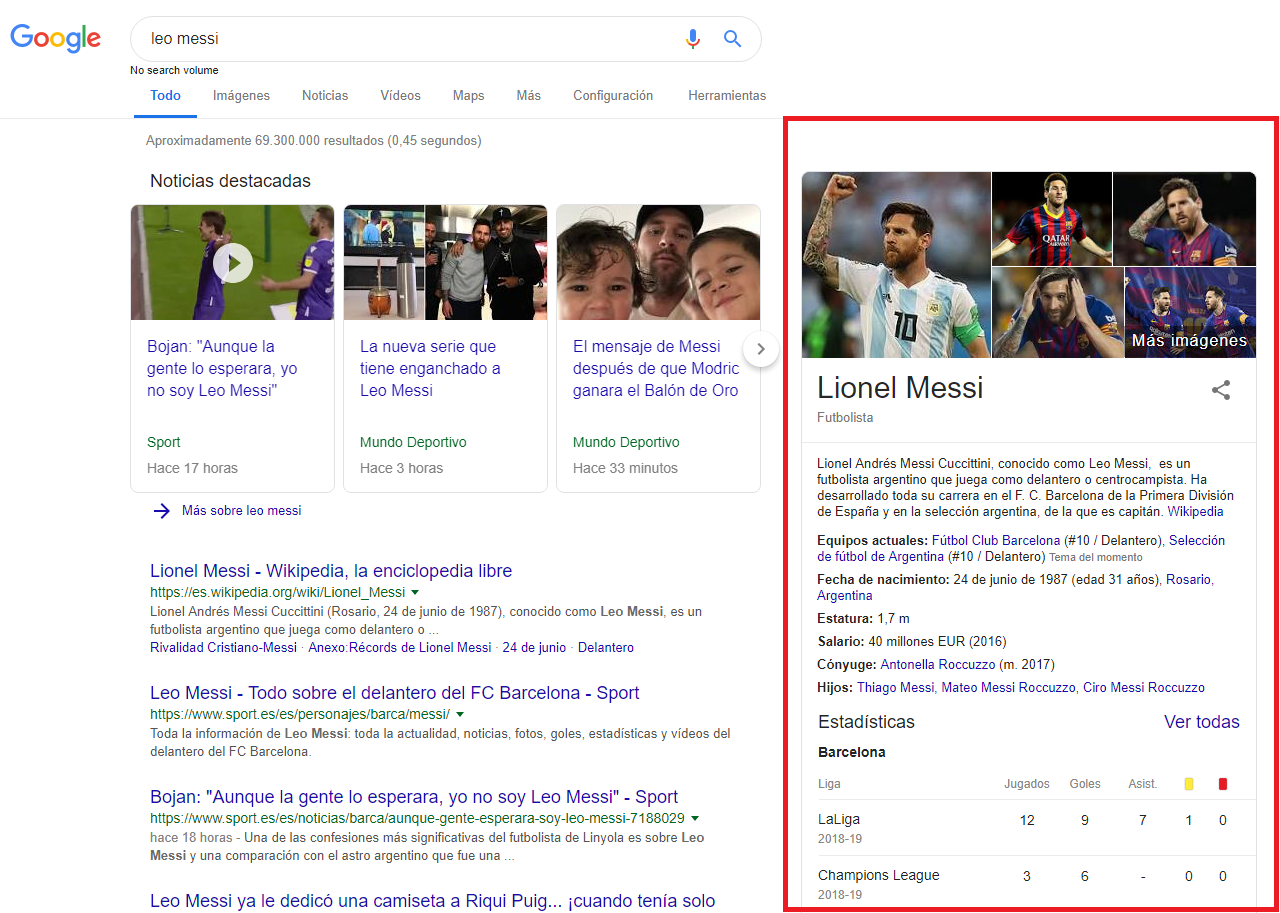Viewport: 1280px width, 913px height.
Task: Select the Champions League 2018-19 row
Action: 1029,883
